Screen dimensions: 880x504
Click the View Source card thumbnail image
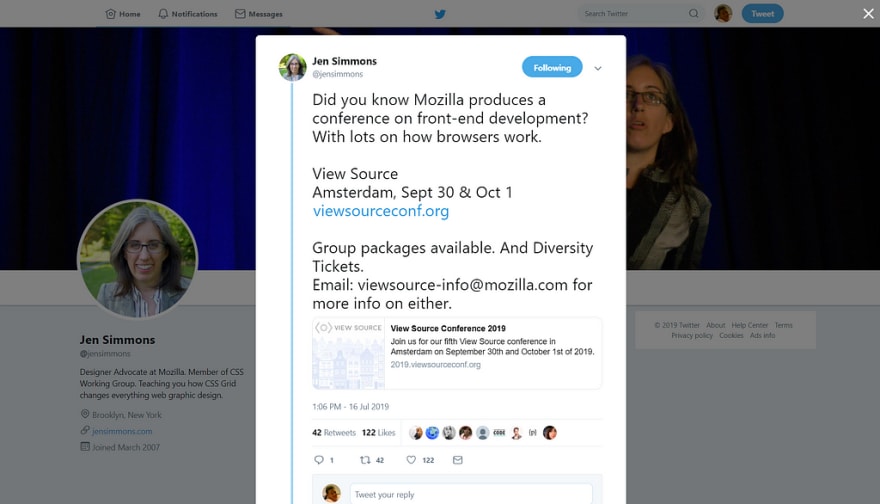pos(349,354)
